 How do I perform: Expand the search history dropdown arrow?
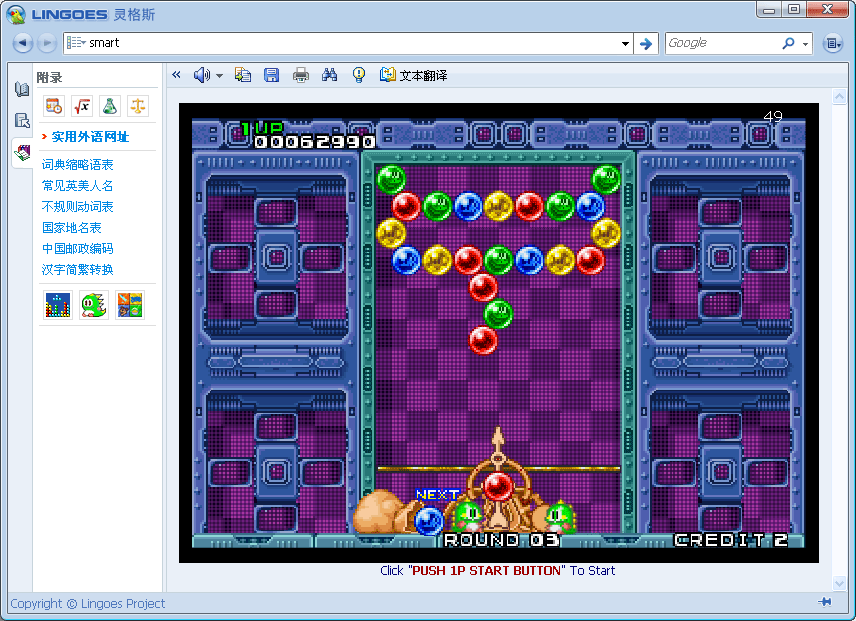(625, 44)
